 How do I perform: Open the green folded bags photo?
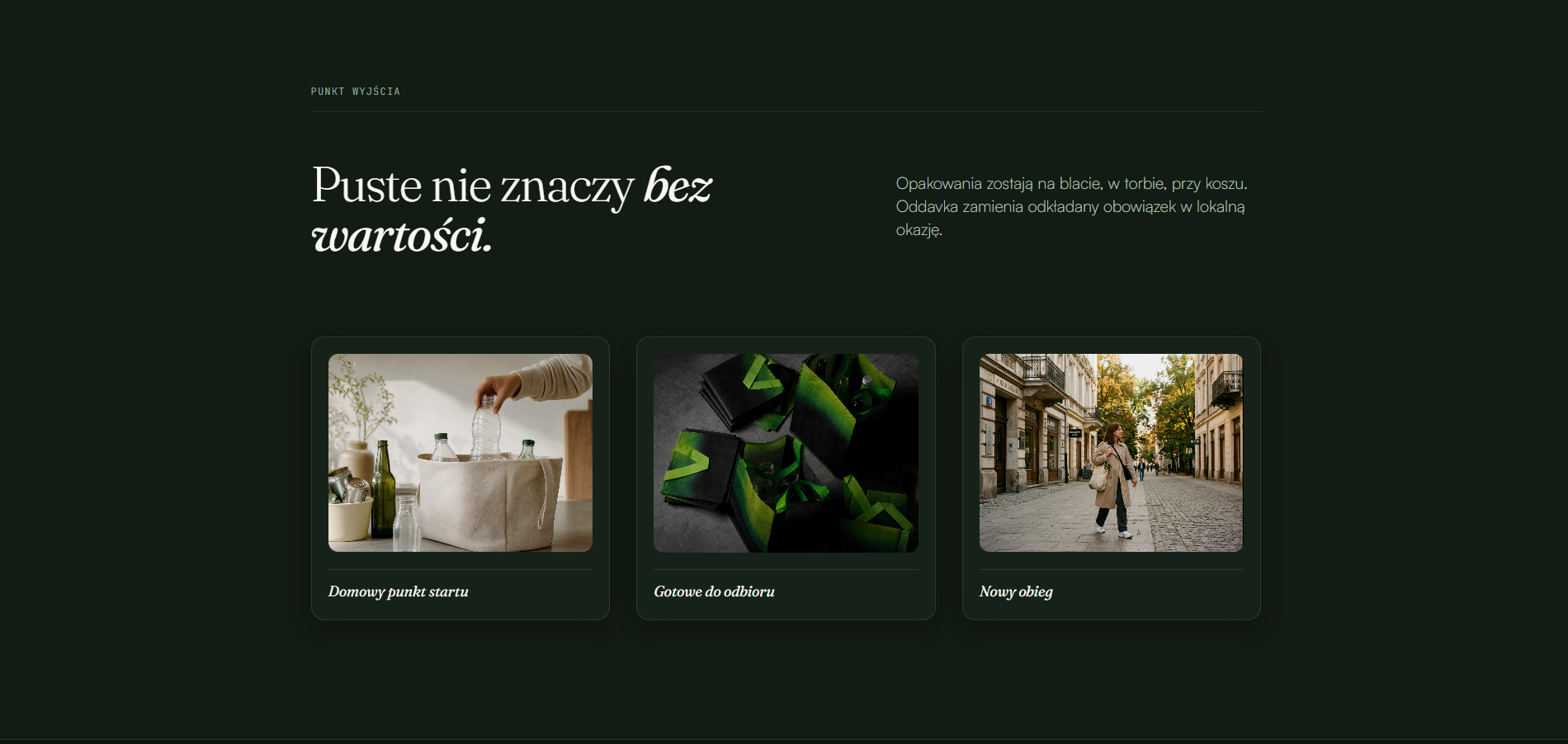(786, 453)
